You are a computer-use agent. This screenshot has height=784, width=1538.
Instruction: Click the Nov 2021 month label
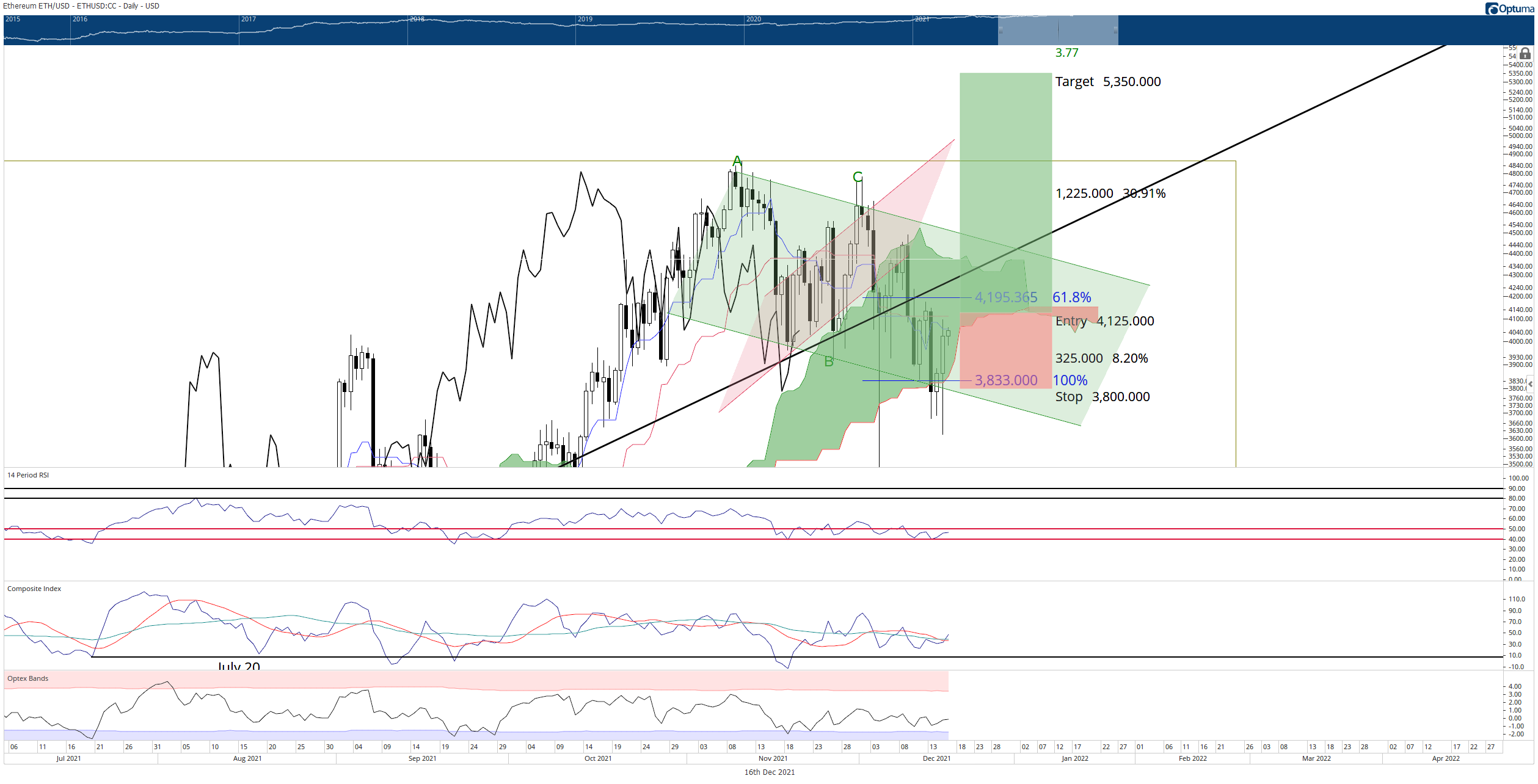coord(773,758)
